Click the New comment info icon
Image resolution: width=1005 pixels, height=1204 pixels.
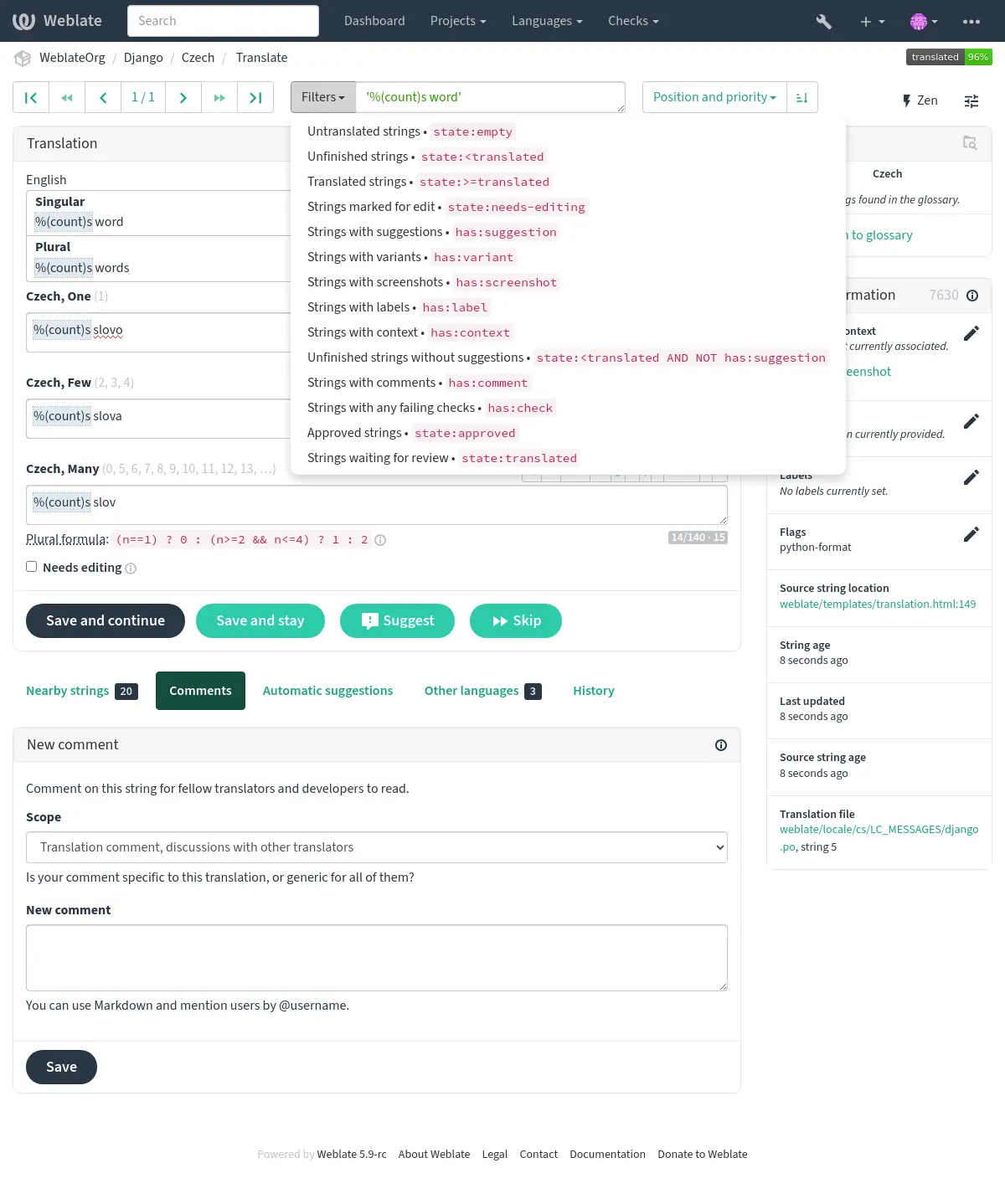[721, 745]
